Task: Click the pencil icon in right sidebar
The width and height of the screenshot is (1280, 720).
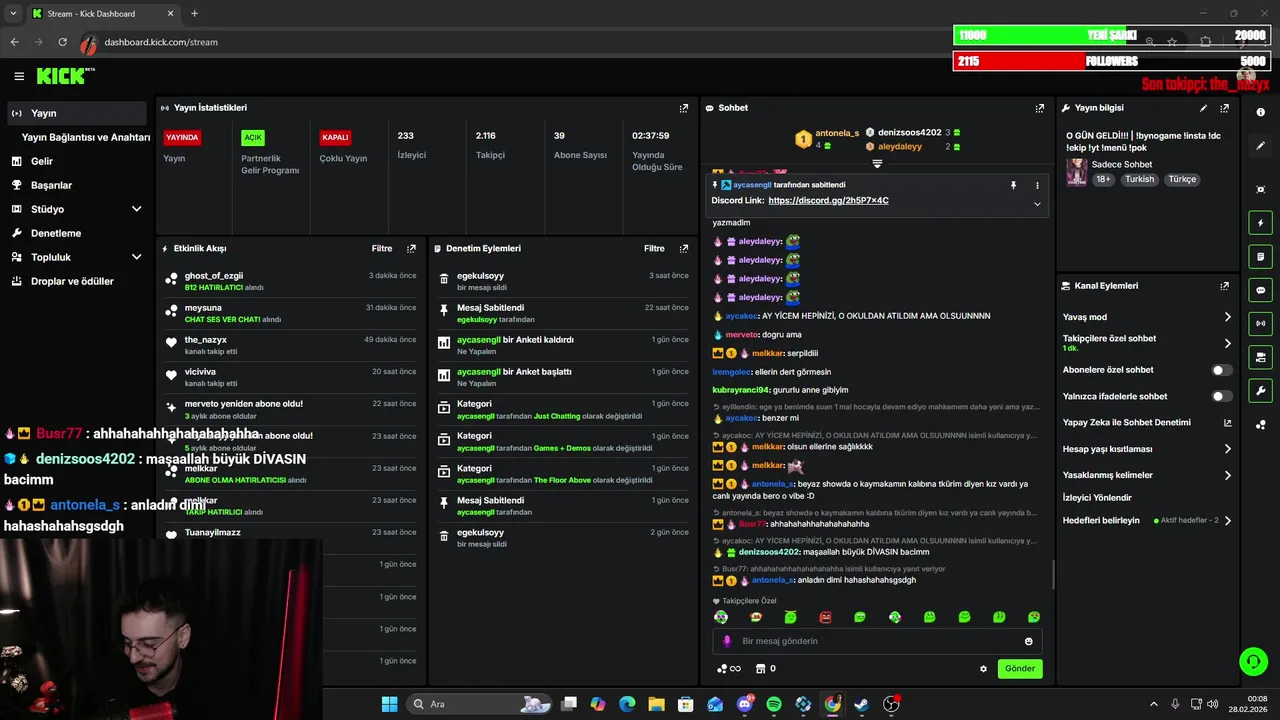Action: click(x=1261, y=146)
